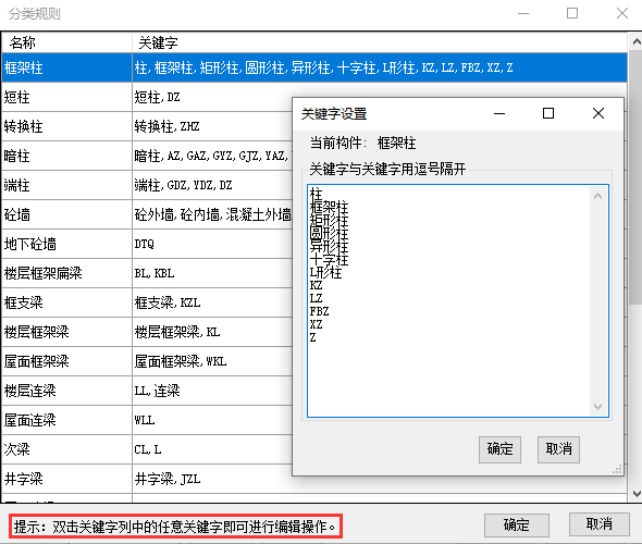Select the 短柱 name cell
The width and height of the screenshot is (642, 544).
click(x=67, y=97)
